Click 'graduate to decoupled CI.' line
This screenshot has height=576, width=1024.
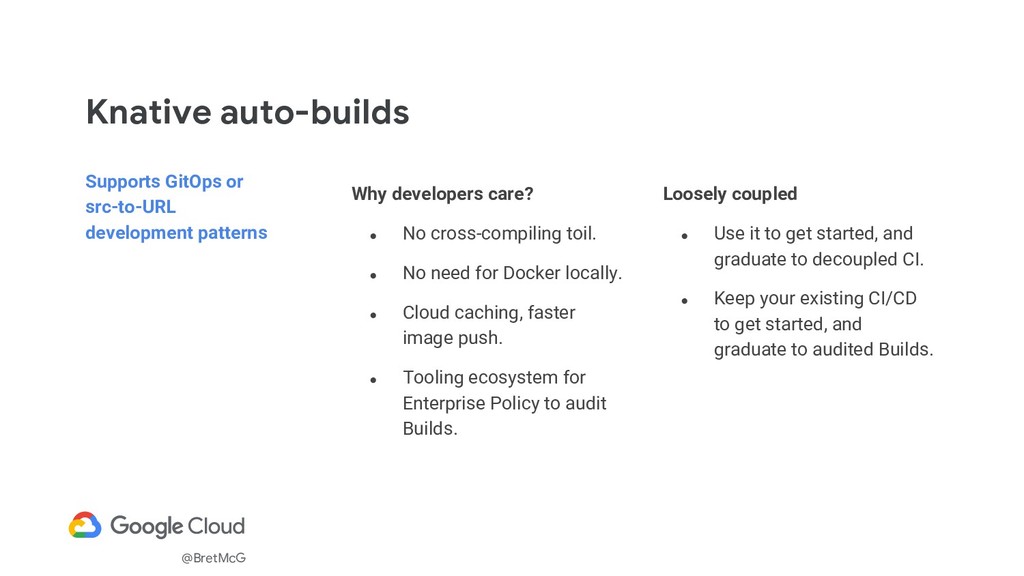pos(819,259)
